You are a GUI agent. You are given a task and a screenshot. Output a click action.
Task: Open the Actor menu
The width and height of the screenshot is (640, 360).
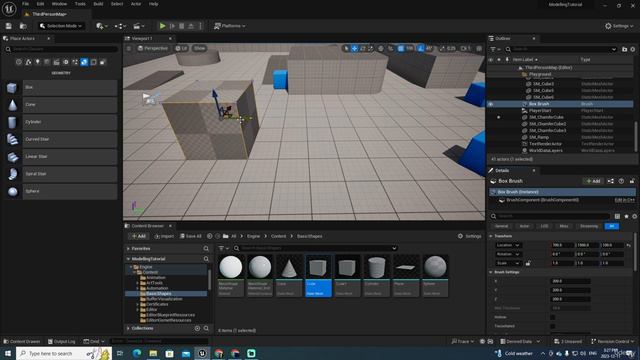(136, 4)
